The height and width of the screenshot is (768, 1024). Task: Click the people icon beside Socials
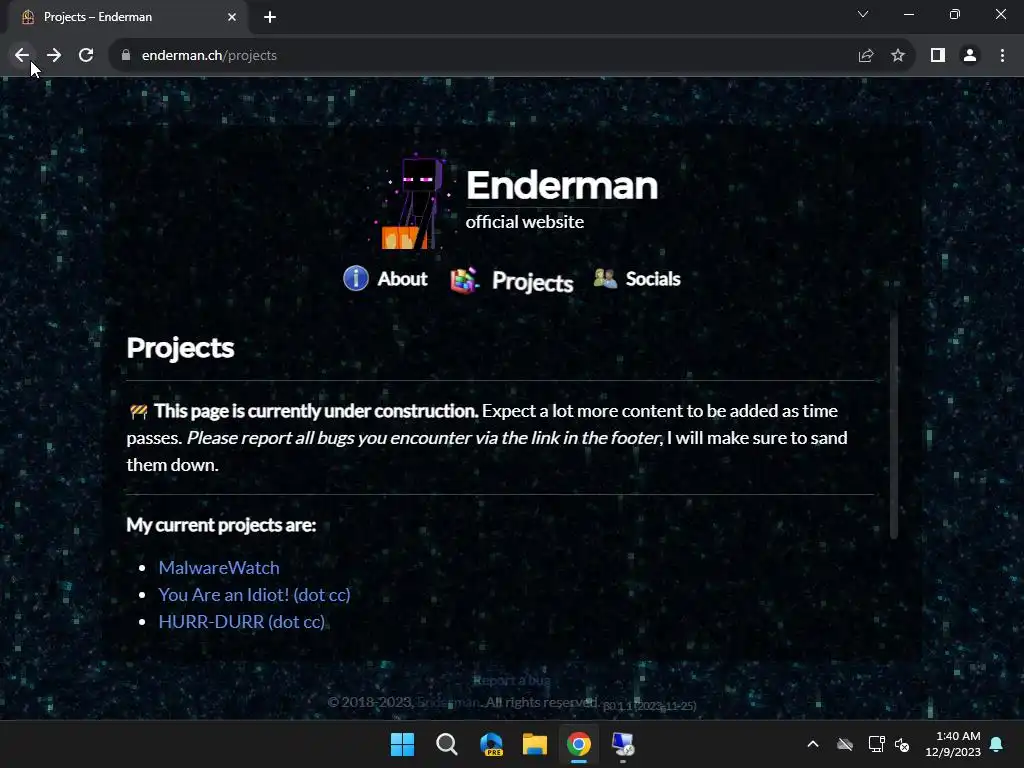click(x=605, y=278)
